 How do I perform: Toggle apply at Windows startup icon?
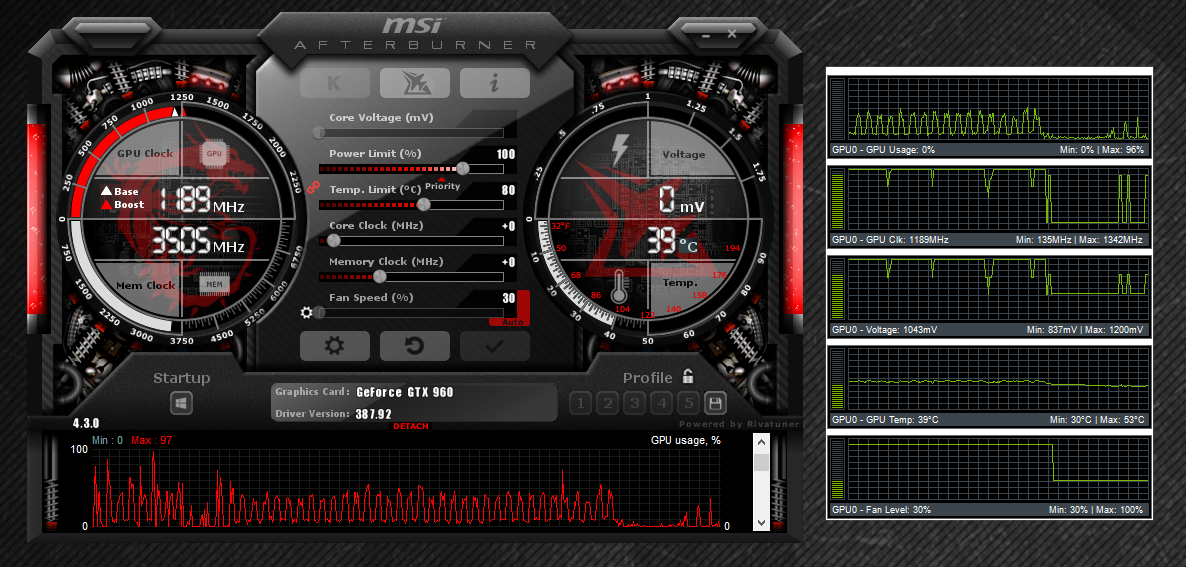pos(182,403)
